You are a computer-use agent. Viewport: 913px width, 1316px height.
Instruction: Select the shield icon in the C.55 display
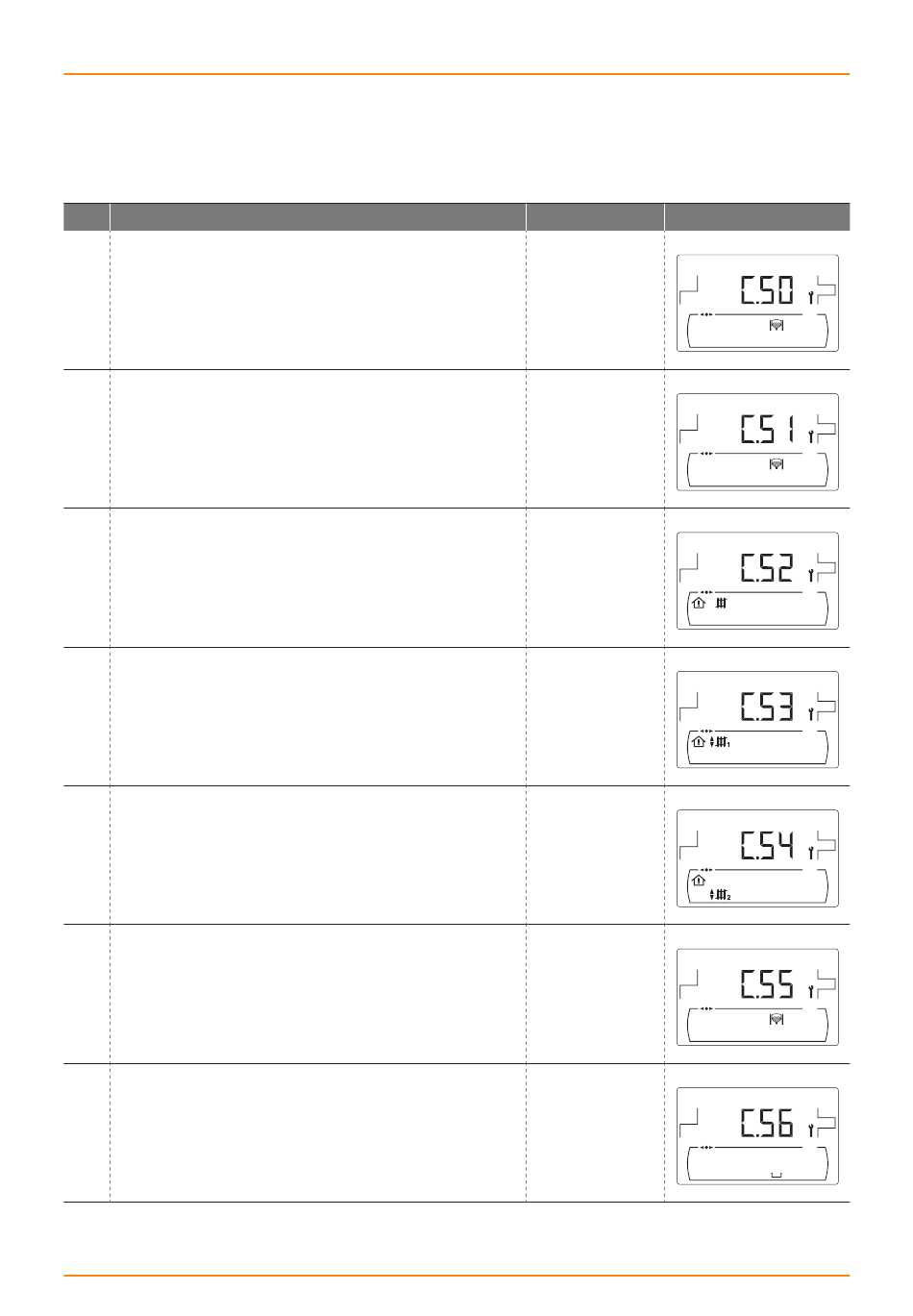point(777,1020)
